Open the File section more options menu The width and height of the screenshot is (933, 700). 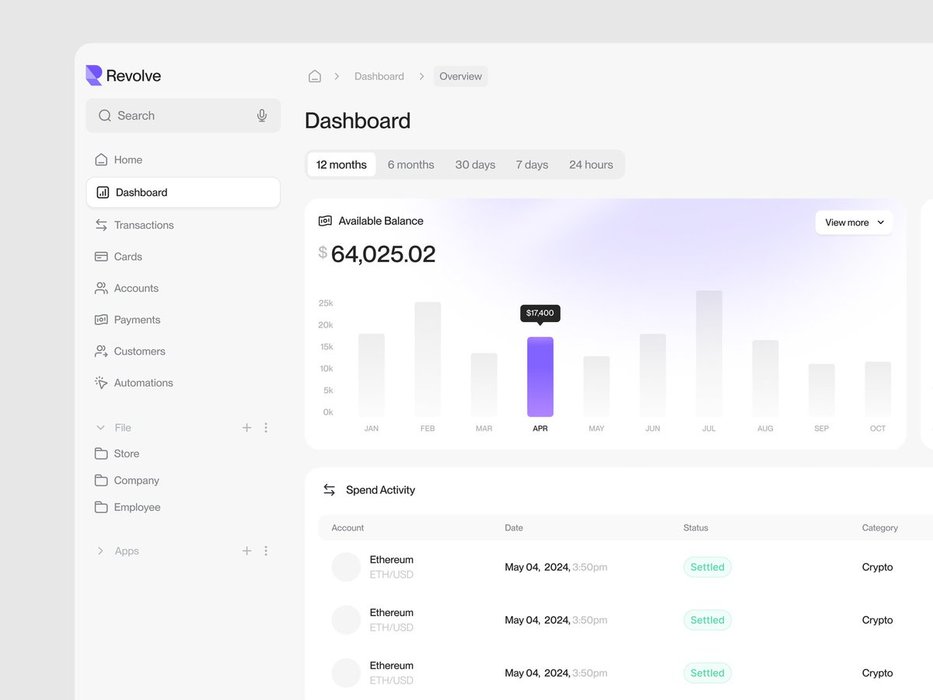(266, 428)
